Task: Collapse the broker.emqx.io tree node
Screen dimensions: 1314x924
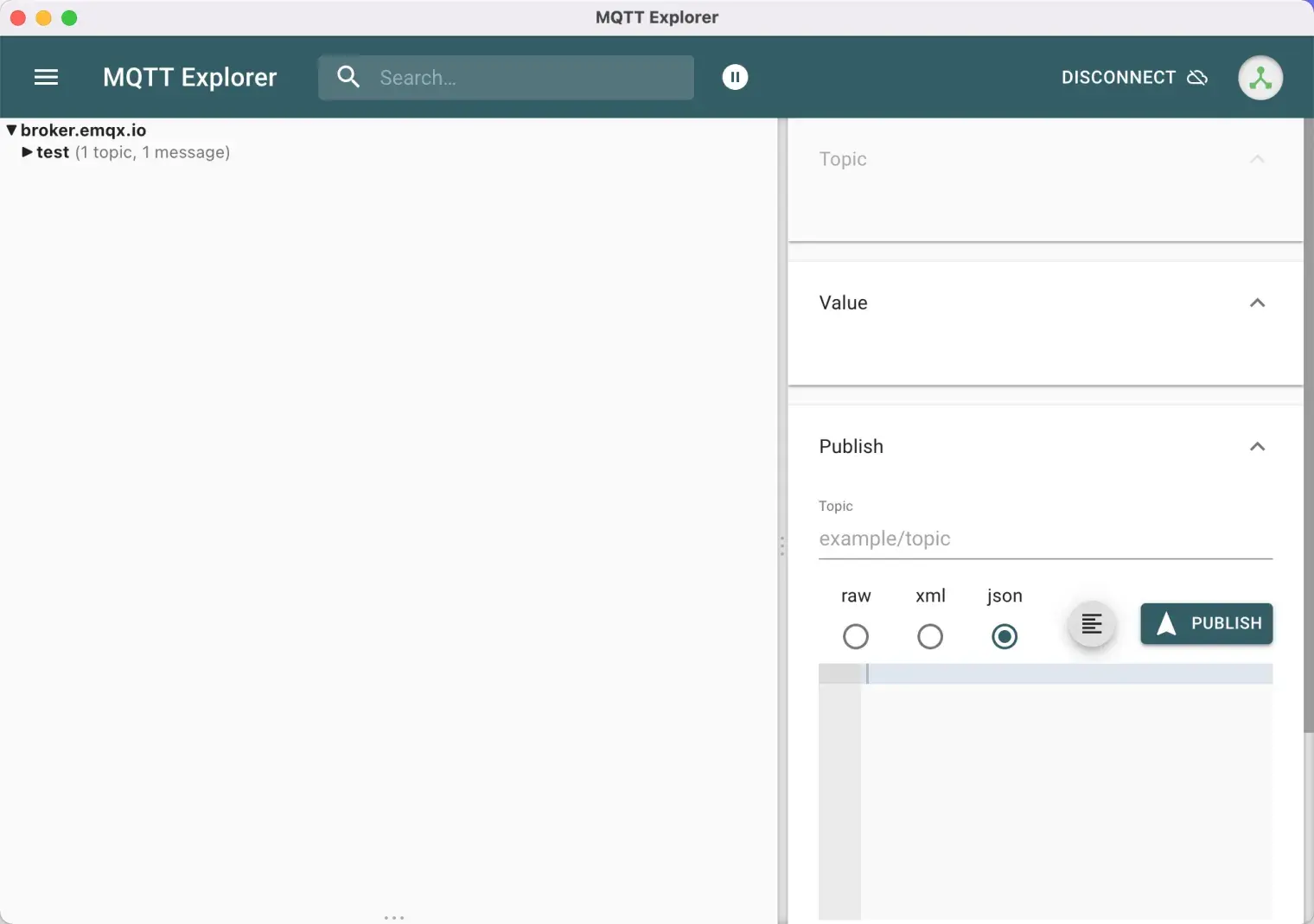Action: [x=11, y=130]
